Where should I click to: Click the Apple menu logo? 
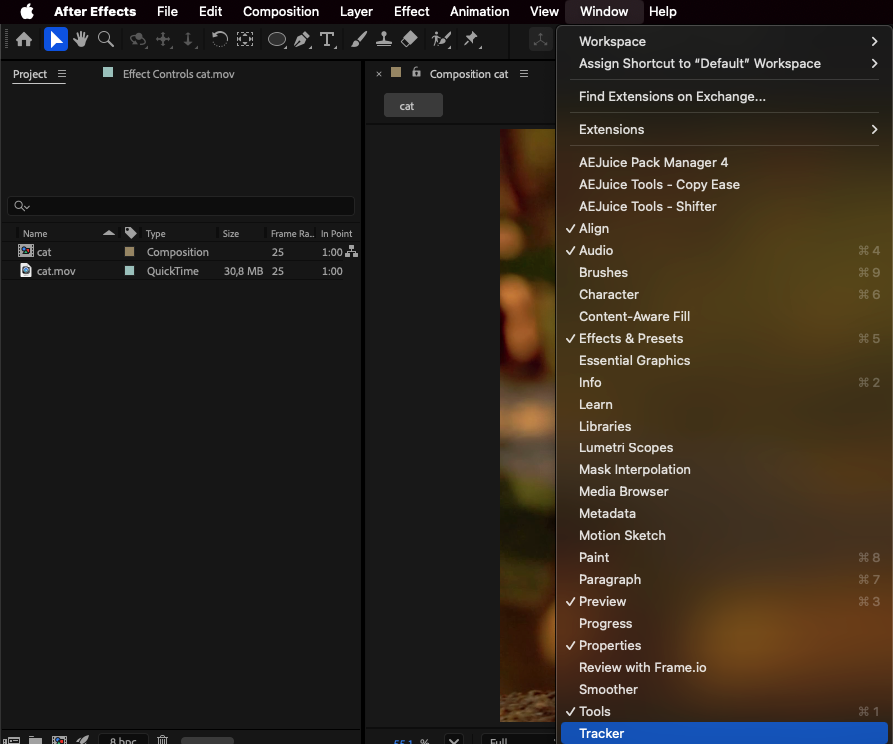[x=27, y=11]
